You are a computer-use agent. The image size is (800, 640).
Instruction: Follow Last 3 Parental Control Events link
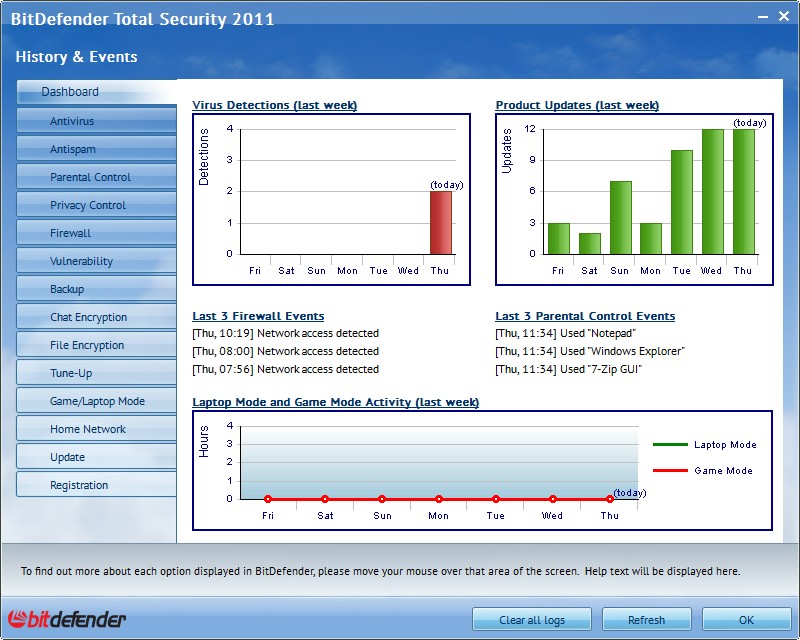(585, 316)
